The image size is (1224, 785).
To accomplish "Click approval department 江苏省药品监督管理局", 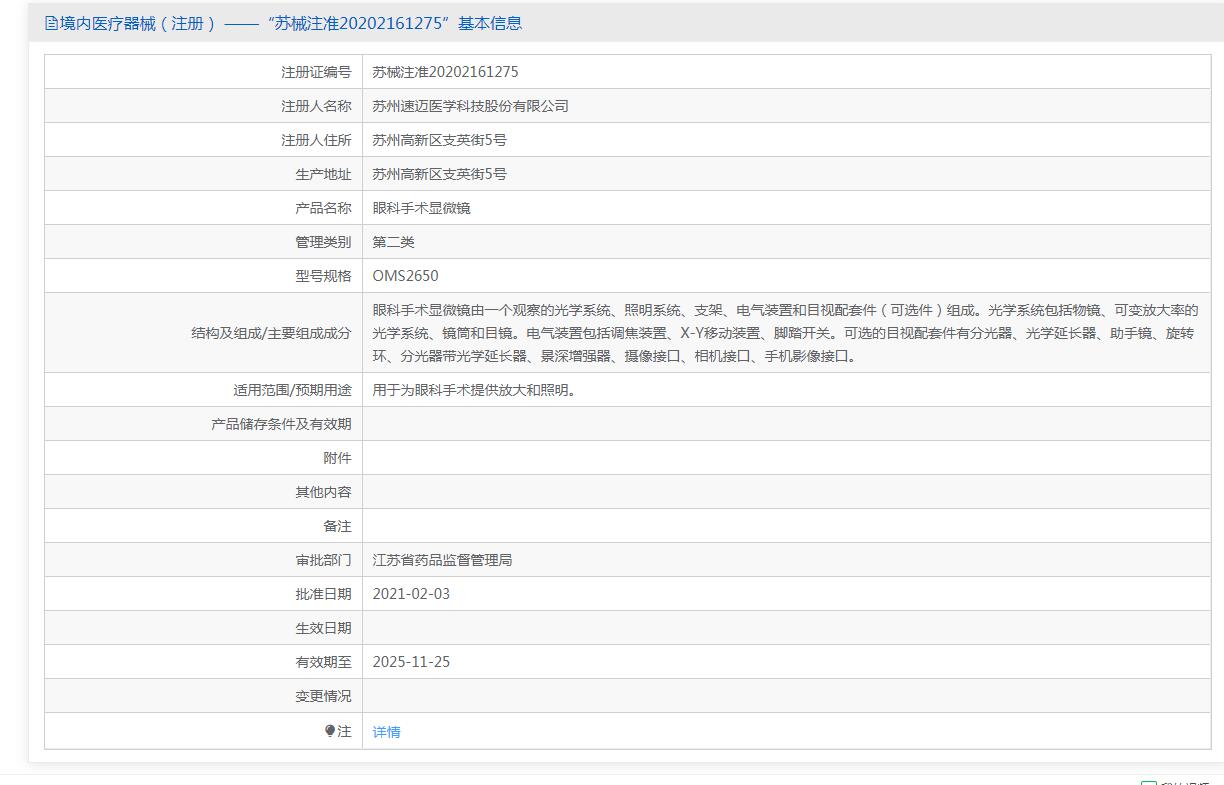I will tap(442, 560).
